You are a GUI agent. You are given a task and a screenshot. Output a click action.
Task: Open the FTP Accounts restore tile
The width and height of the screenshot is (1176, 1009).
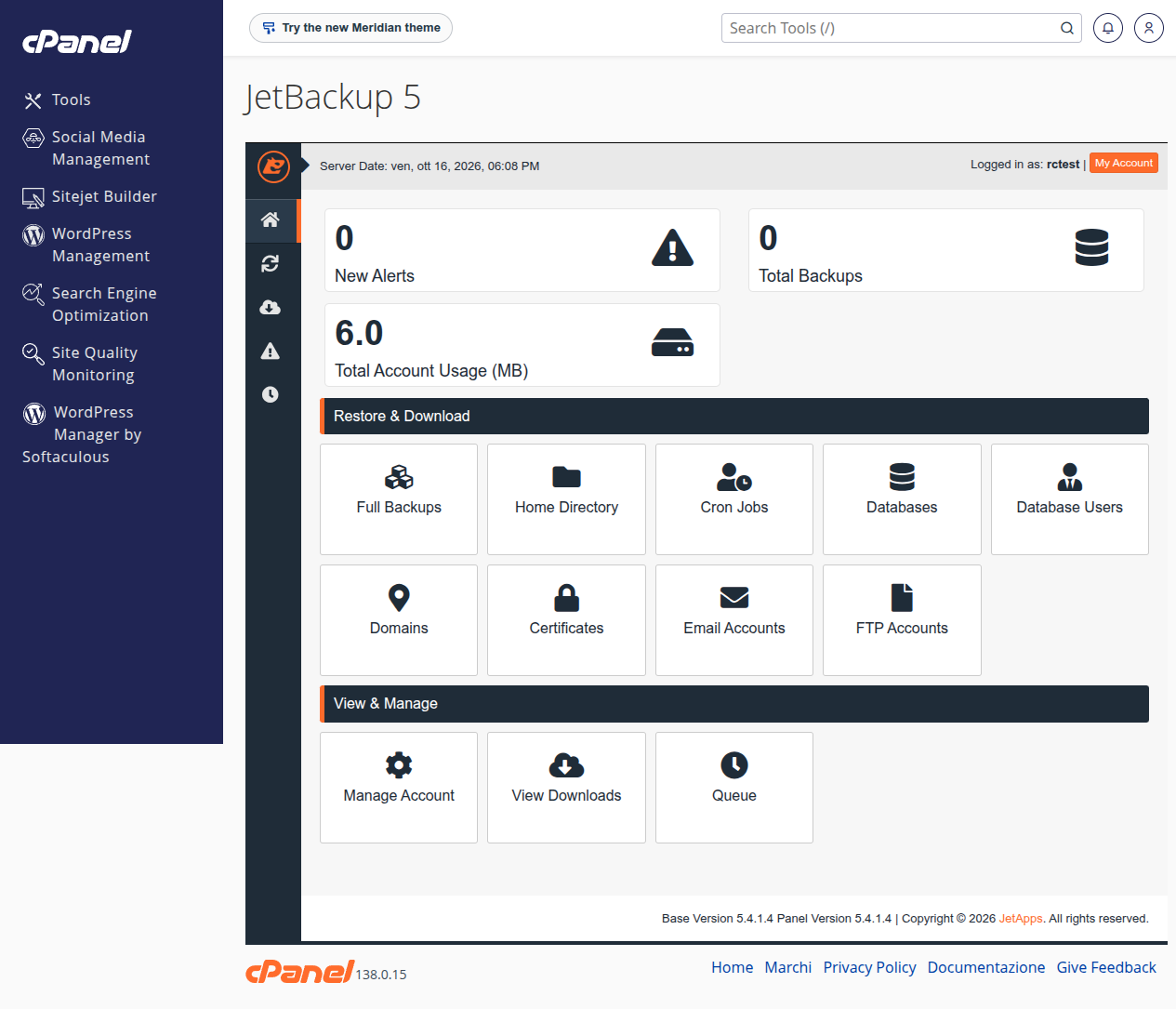(x=902, y=620)
